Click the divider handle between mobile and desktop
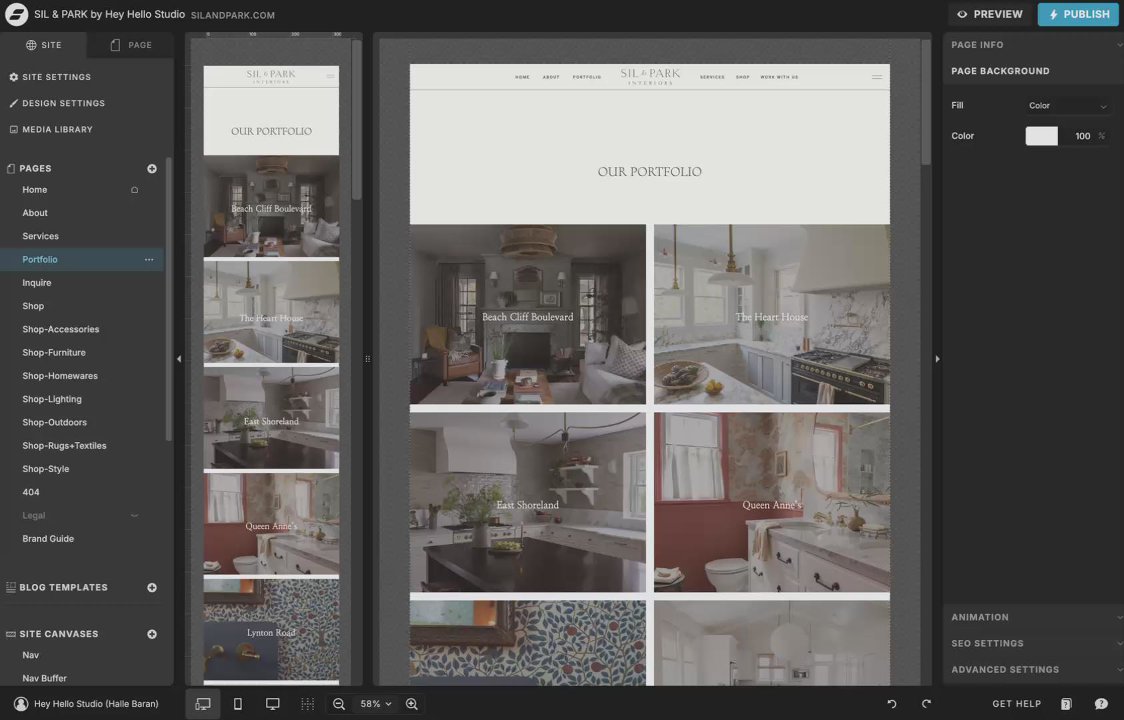The height and width of the screenshot is (720, 1124). [368, 359]
